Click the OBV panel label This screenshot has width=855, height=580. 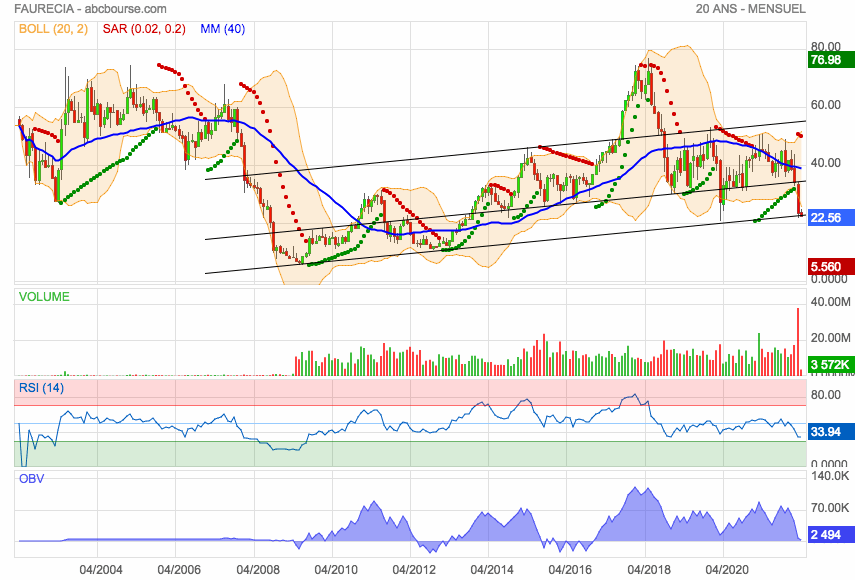31,479
